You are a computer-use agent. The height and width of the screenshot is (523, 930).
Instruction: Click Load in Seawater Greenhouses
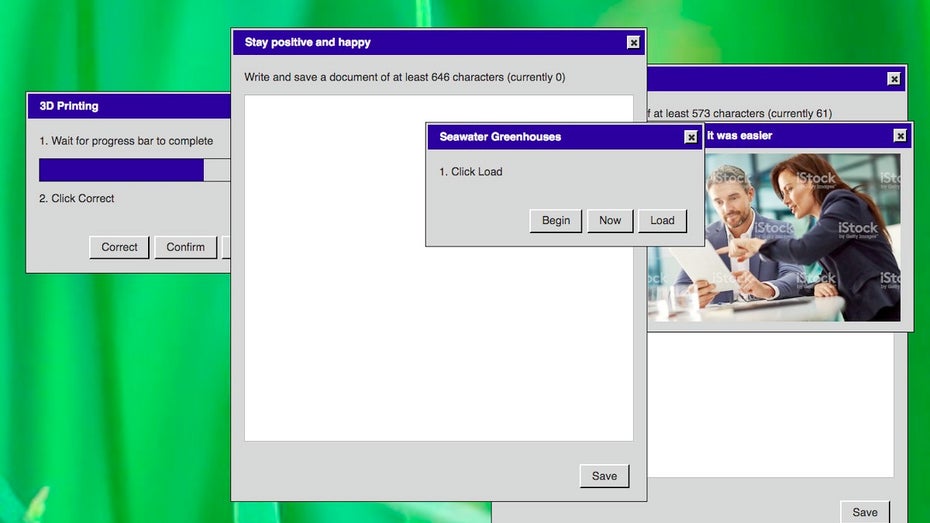(x=662, y=221)
